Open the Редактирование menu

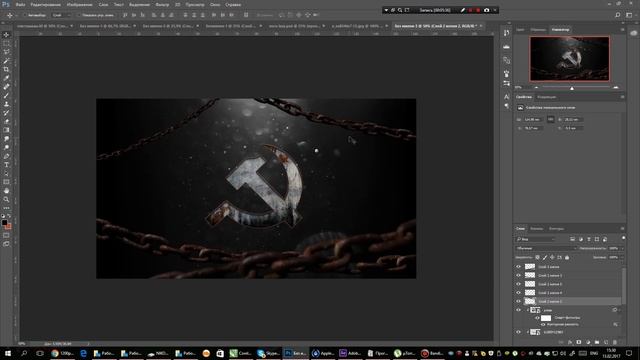coord(46,4)
